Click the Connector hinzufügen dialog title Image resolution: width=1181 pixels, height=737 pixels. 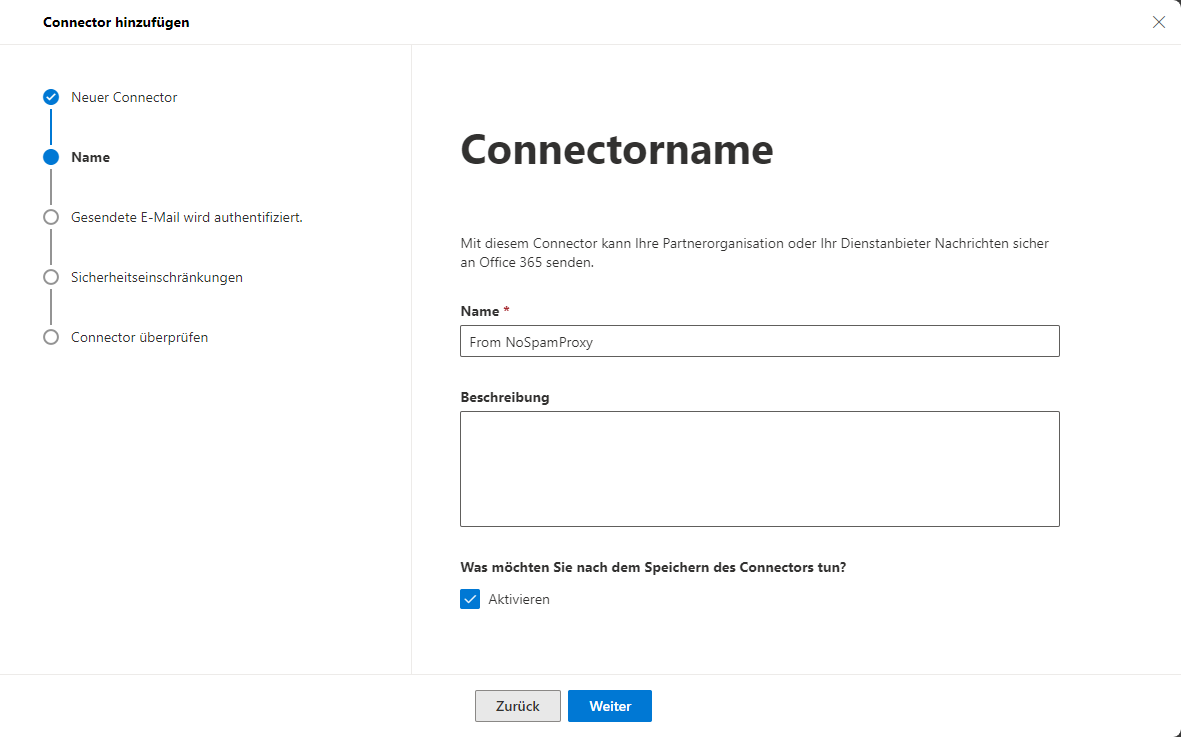pos(116,23)
